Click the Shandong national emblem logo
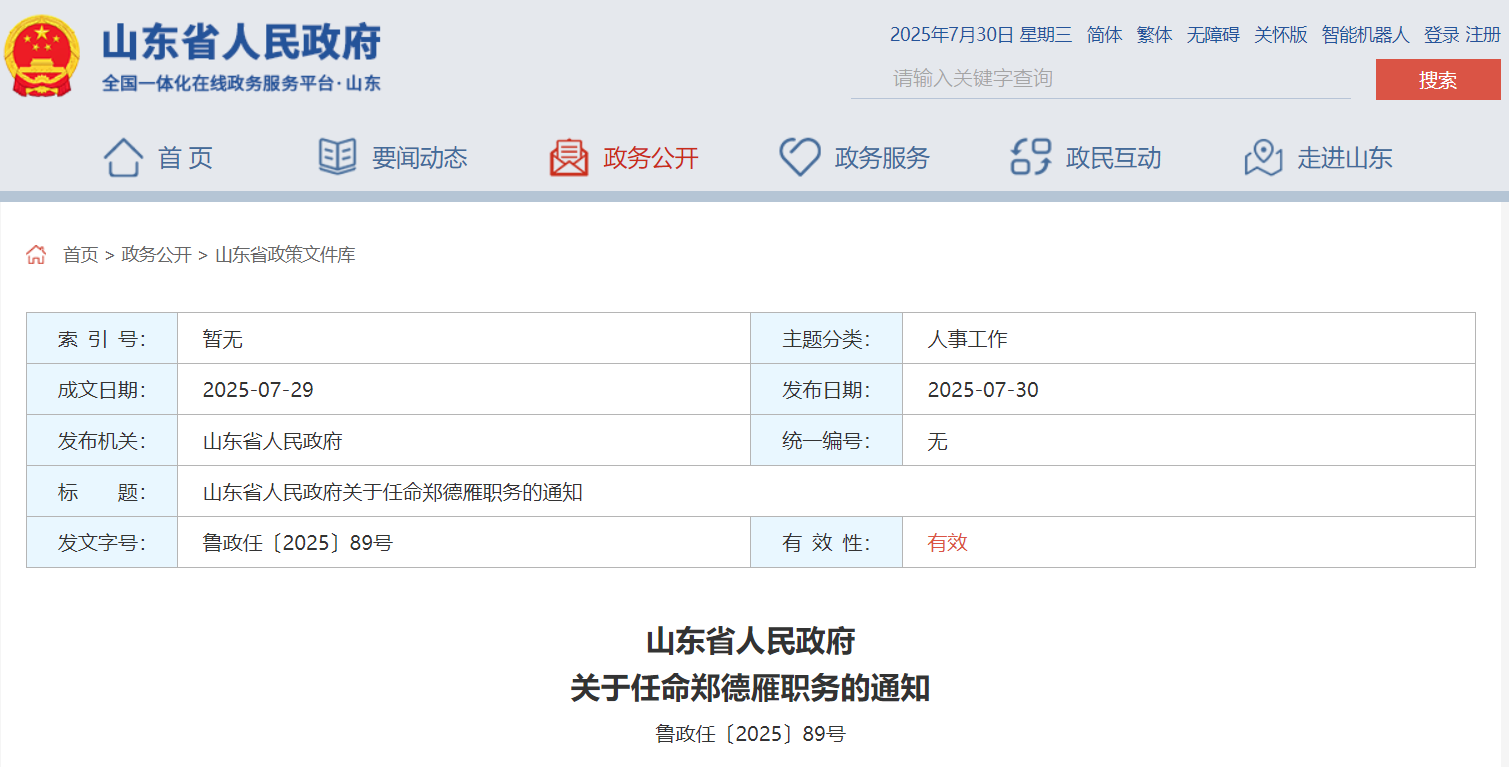 [x=42, y=56]
